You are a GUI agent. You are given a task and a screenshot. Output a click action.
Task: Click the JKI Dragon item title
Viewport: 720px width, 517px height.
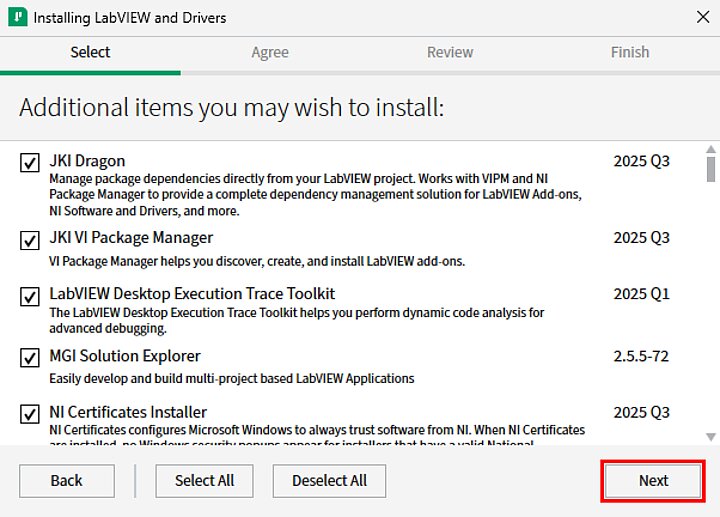[87, 161]
